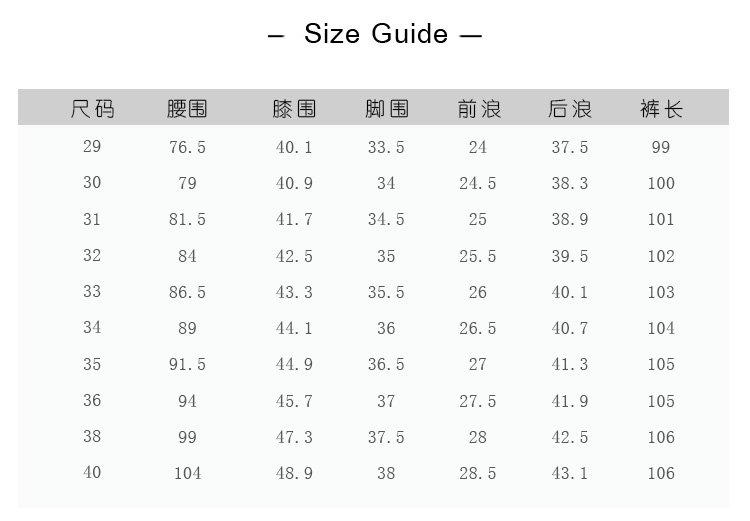Select the 脚围 column header
This screenshot has height=521, width=750.
[x=386, y=108]
